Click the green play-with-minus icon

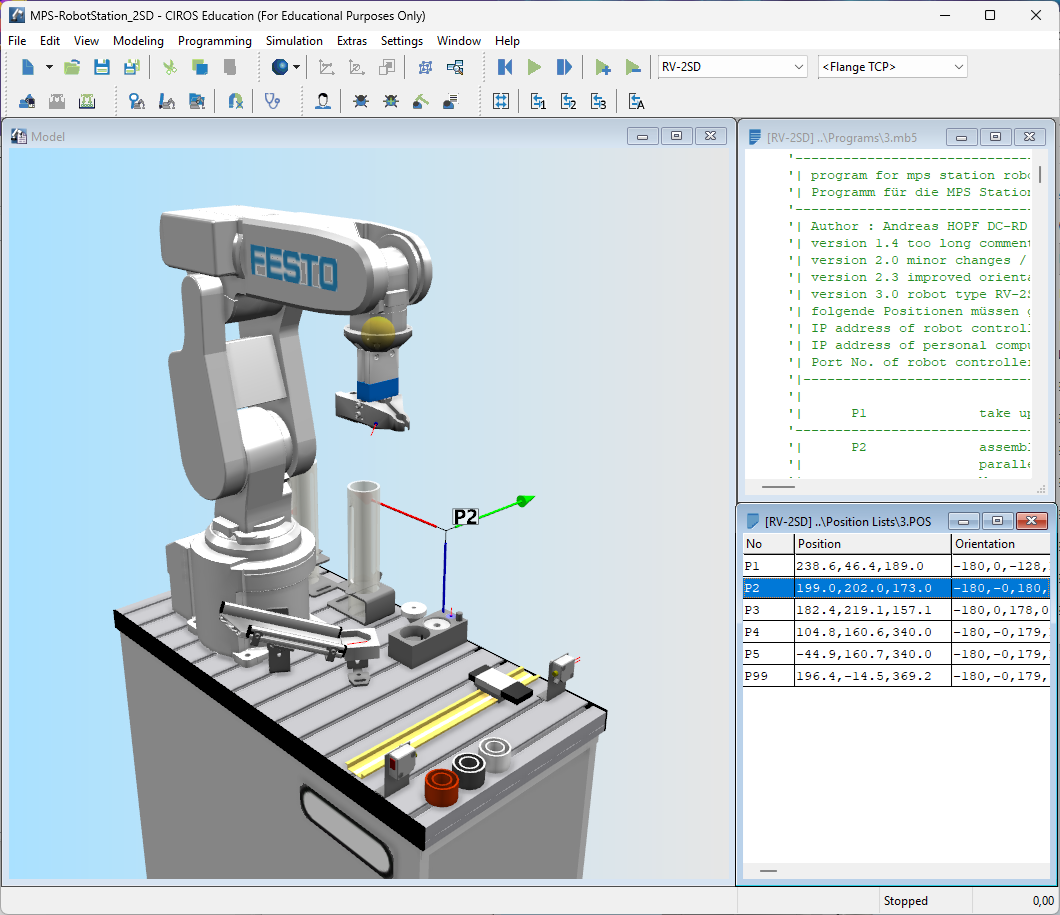(x=633, y=67)
